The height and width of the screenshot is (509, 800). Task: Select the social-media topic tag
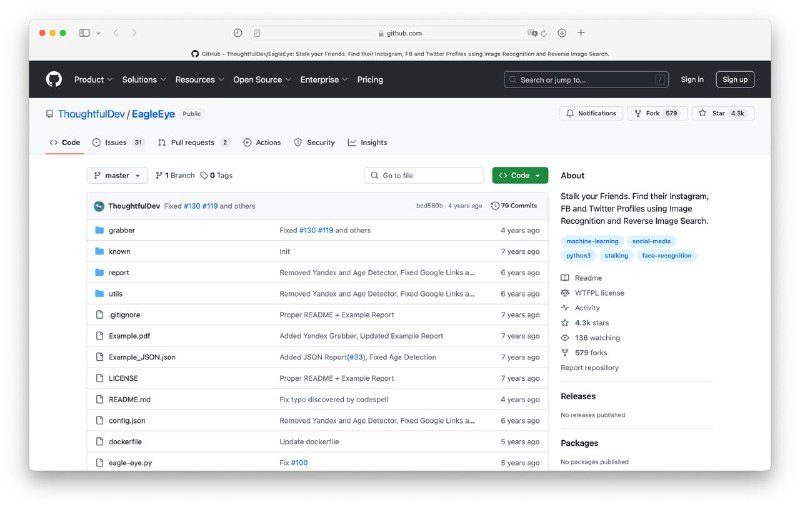pyautogui.click(x=651, y=241)
